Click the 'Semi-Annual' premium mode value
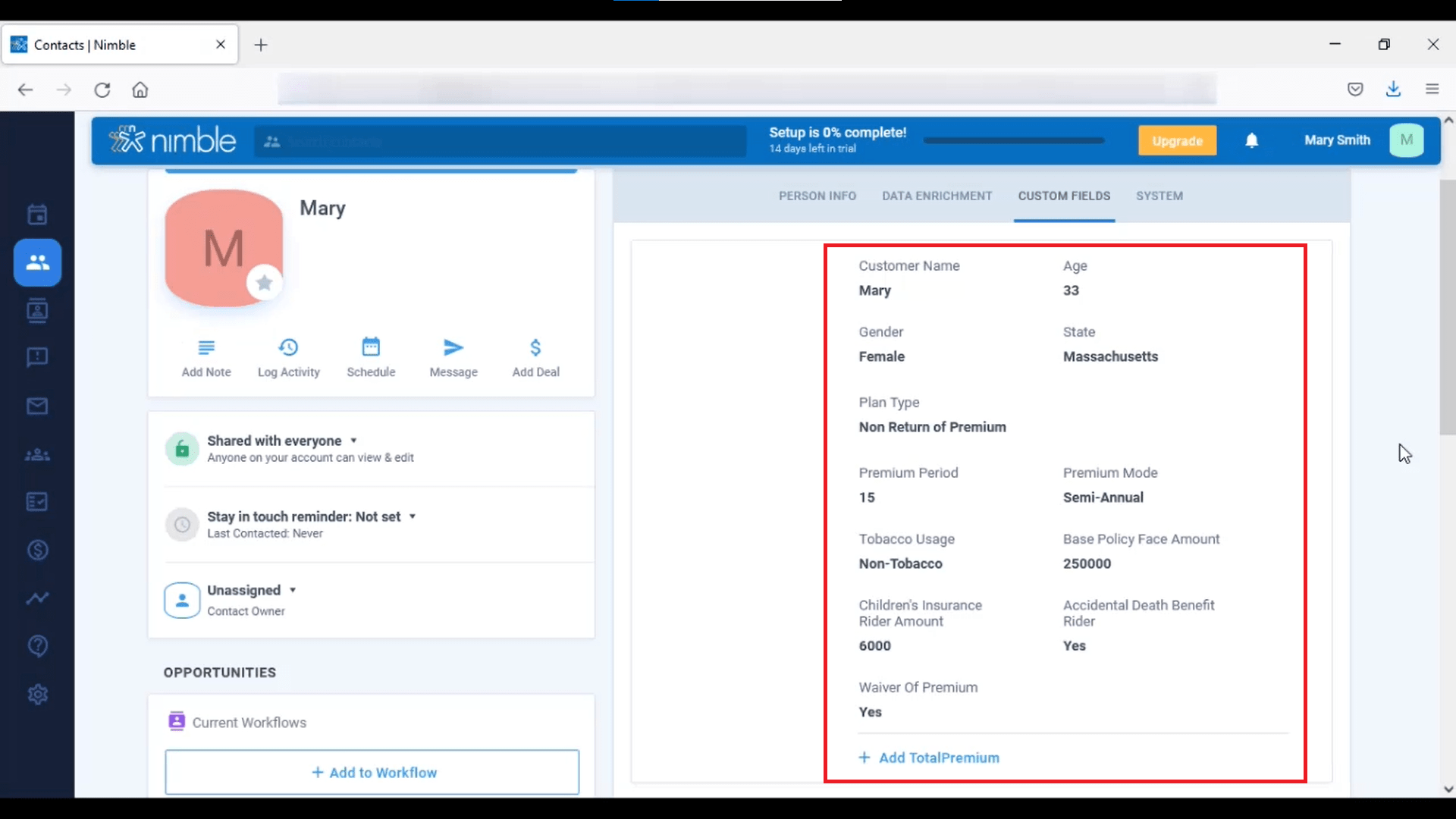The image size is (1456, 819). [1103, 497]
